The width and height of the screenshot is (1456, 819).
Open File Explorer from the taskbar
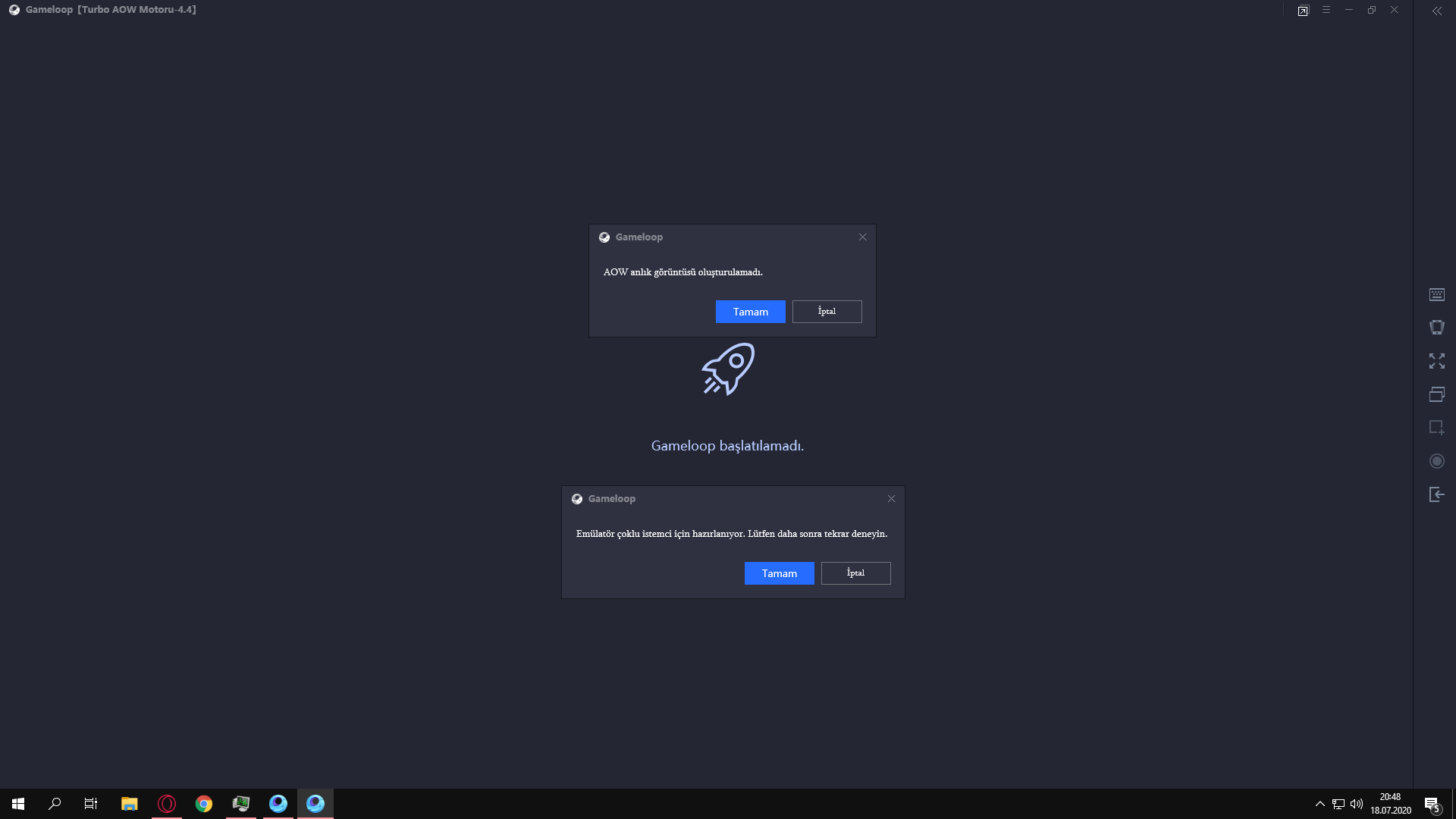(x=129, y=804)
